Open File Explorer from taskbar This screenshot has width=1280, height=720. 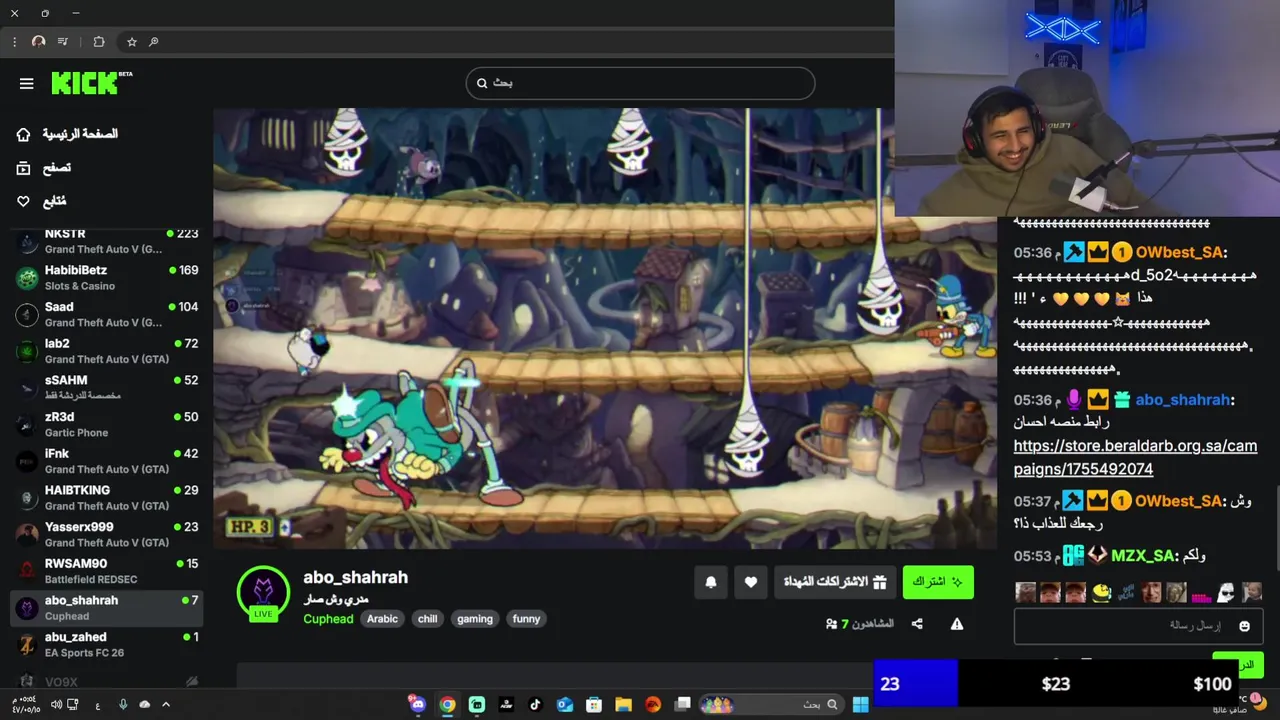pos(623,705)
